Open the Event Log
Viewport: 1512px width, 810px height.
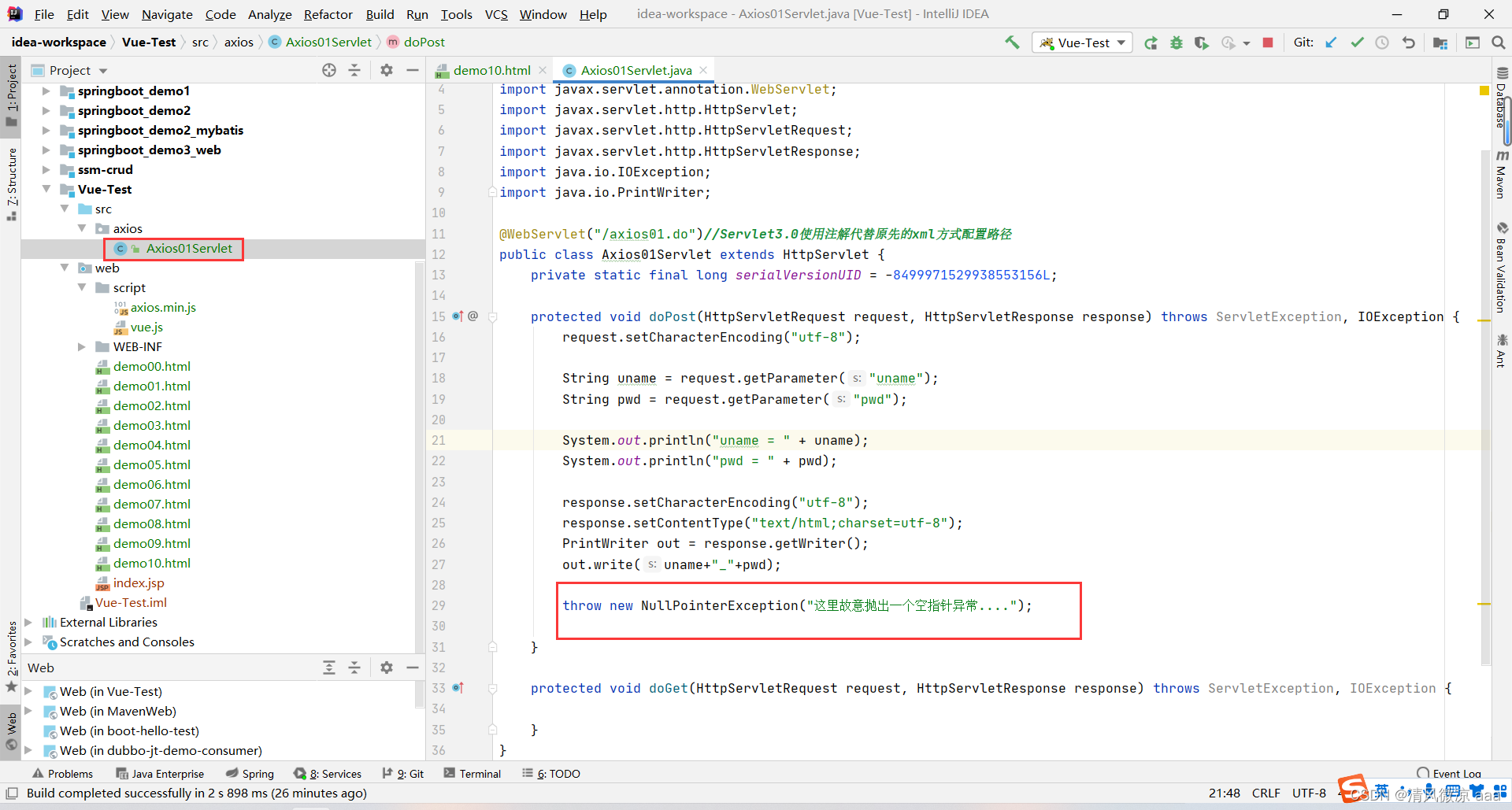(x=1449, y=774)
